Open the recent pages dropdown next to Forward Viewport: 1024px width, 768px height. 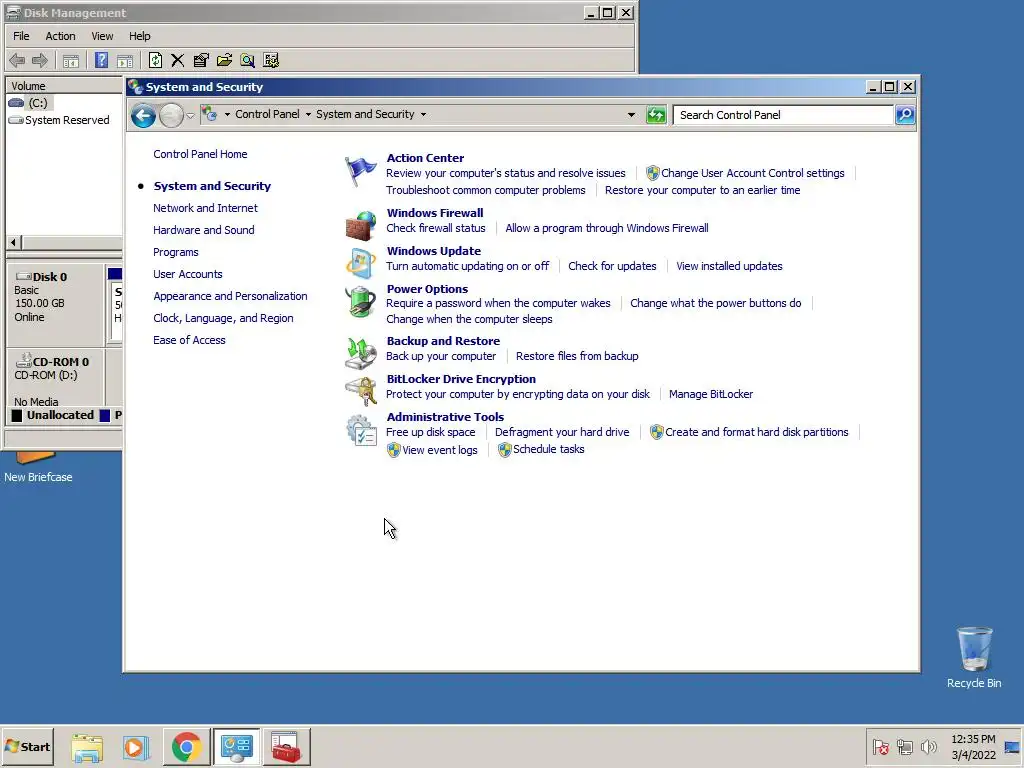pos(190,116)
